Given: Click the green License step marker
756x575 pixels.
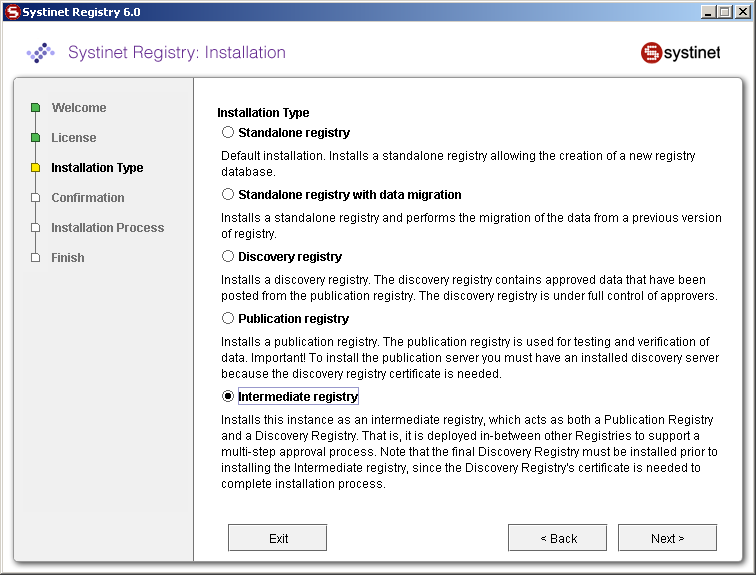Looking at the screenshot, I should [35, 138].
